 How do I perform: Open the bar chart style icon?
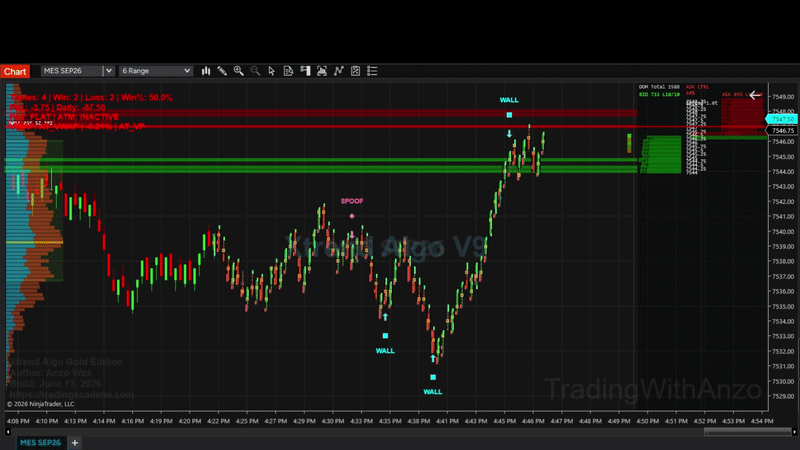[206, 71]
